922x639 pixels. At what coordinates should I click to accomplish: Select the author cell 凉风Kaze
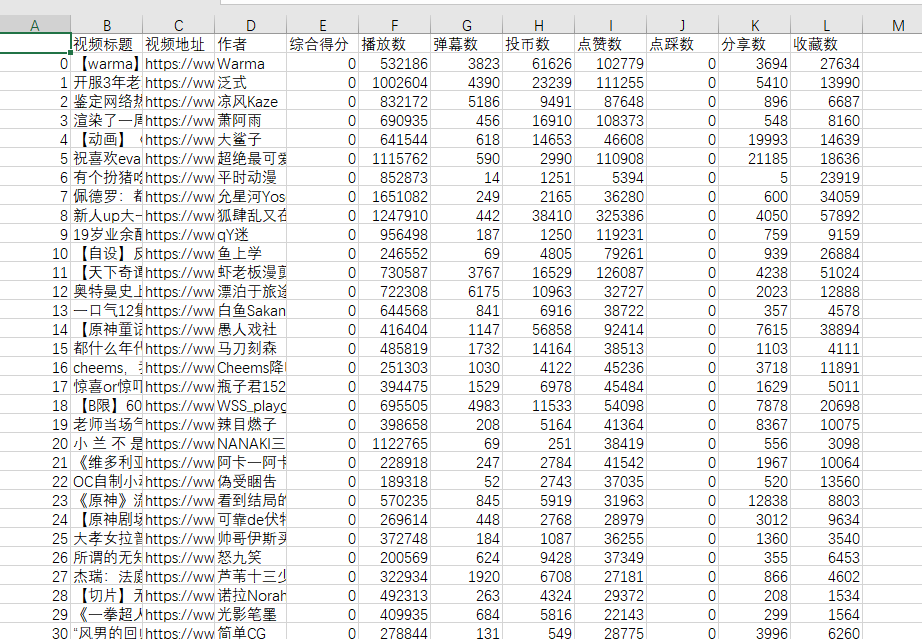click(x=250, y=102)
